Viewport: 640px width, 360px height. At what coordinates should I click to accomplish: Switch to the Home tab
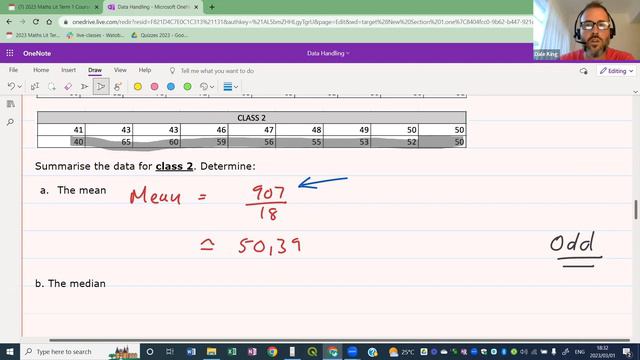(41, 70)
